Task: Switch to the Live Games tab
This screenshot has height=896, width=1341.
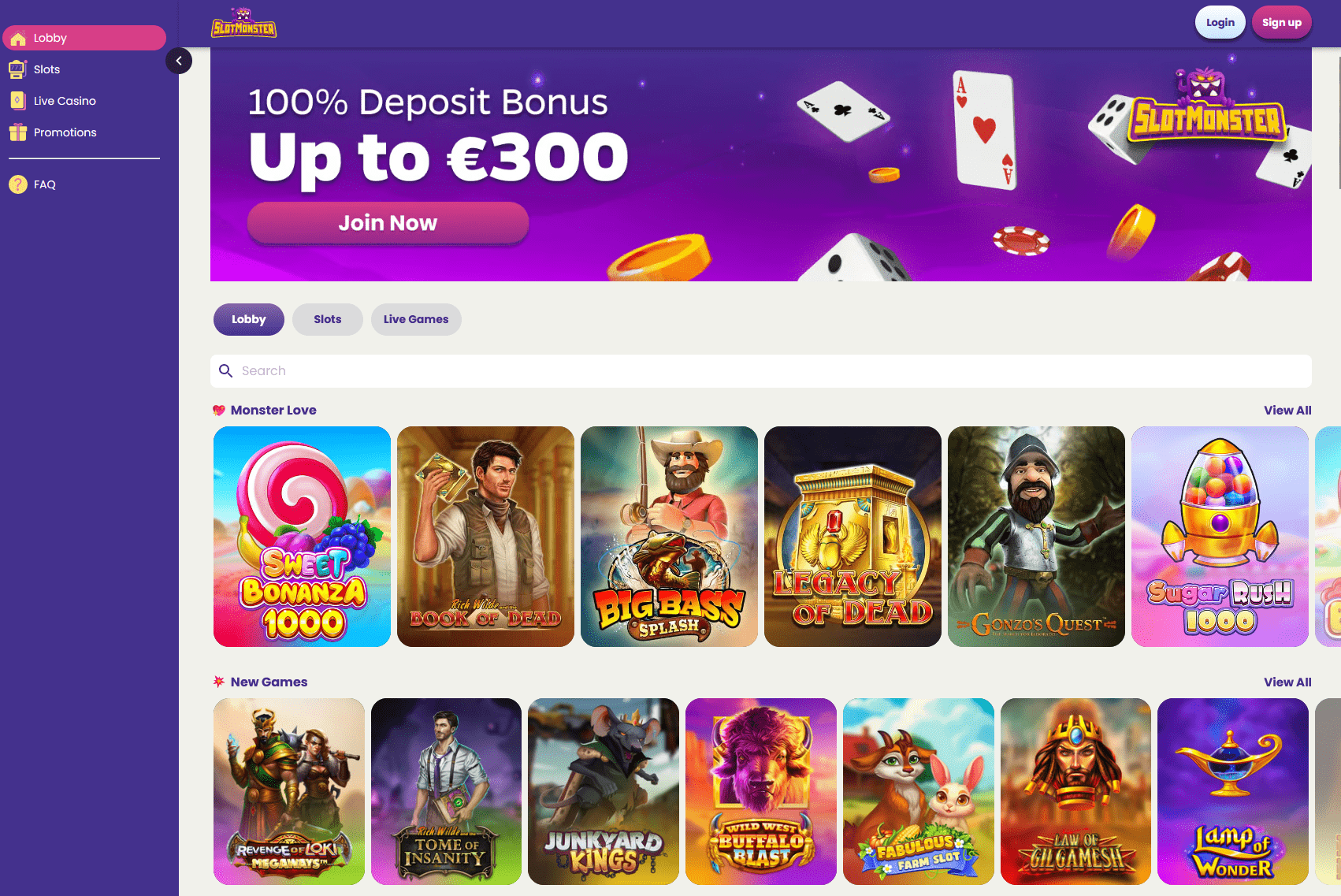Action: click(x=416, y=320)
